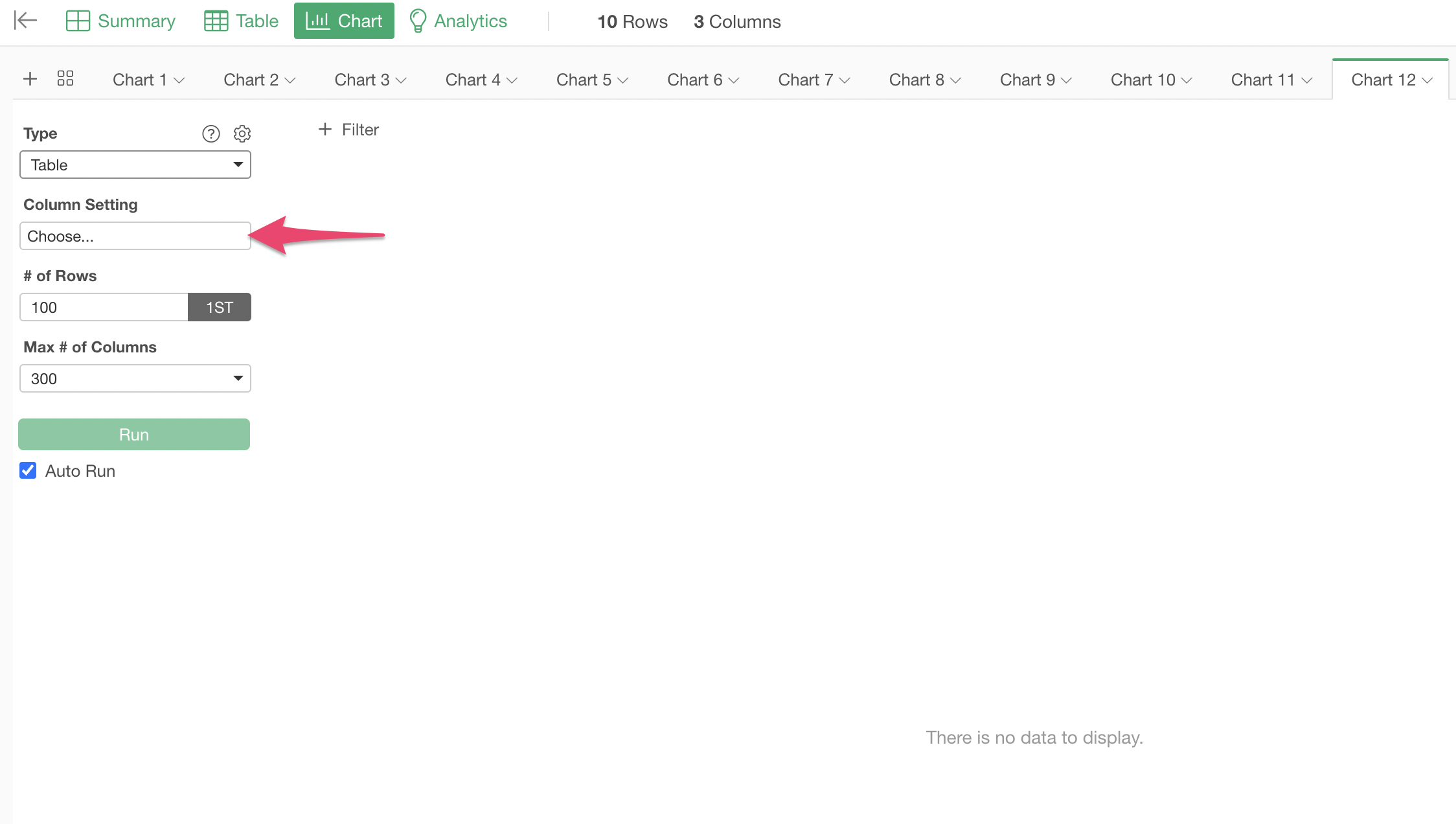
Task: Toggle the 1ST rows button
Action: [x=219, y=307]
